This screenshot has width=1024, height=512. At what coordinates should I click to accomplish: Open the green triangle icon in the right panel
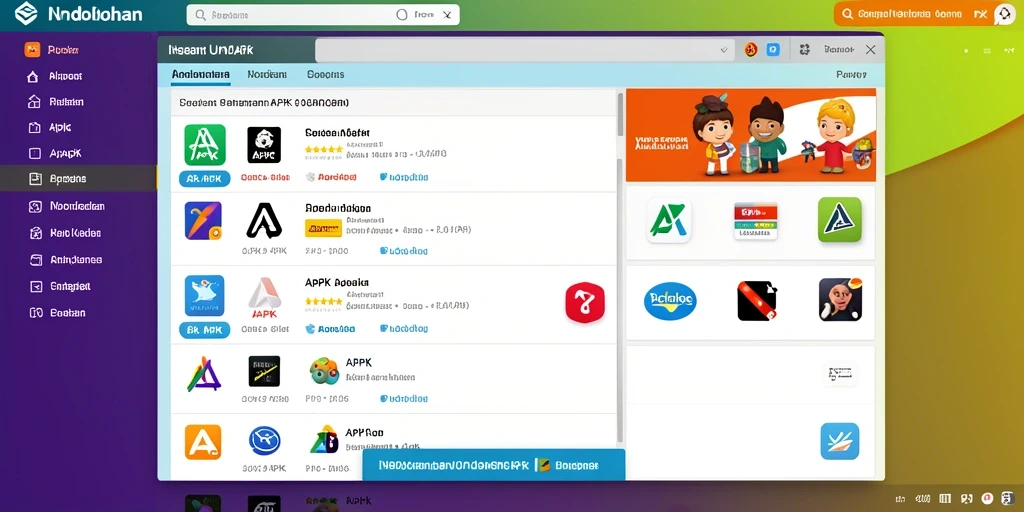[840, 221]
